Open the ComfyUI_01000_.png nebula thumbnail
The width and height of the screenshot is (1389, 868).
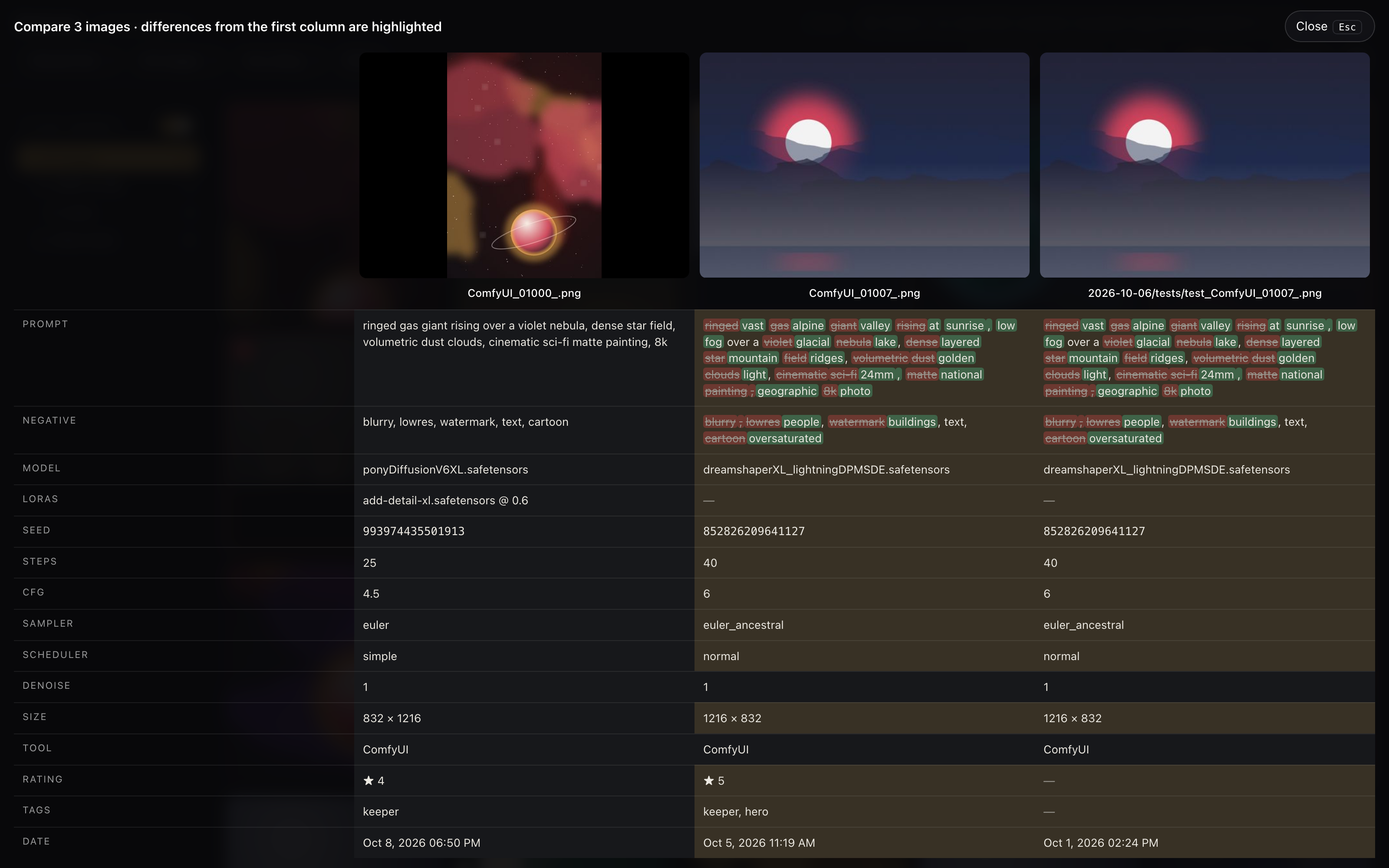(x=524, y=165)
